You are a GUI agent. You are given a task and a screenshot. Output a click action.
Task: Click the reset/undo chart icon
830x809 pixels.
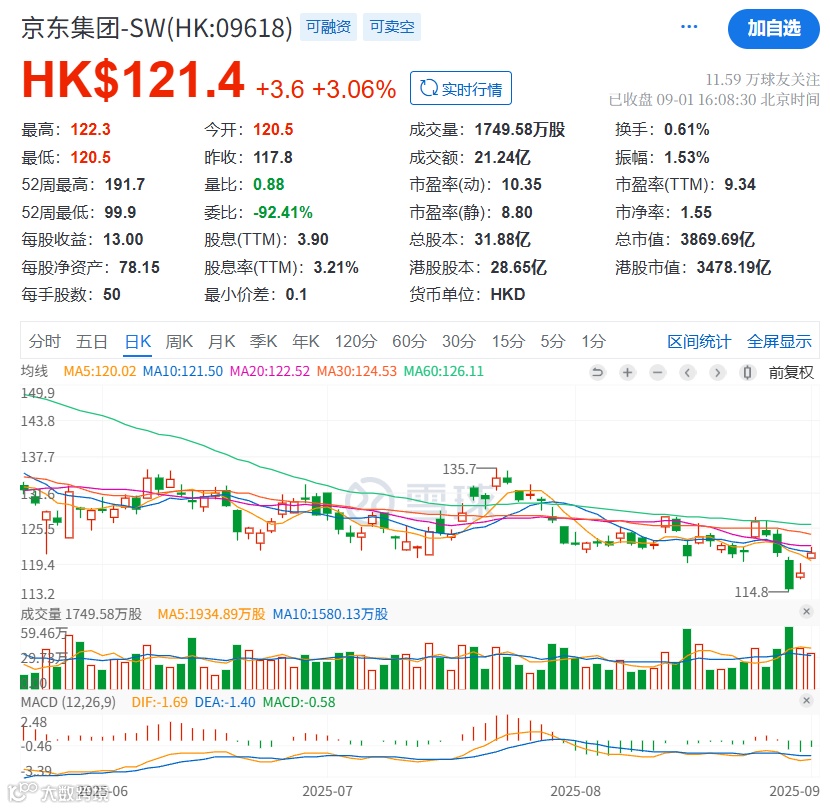click(x=597, y=373)
